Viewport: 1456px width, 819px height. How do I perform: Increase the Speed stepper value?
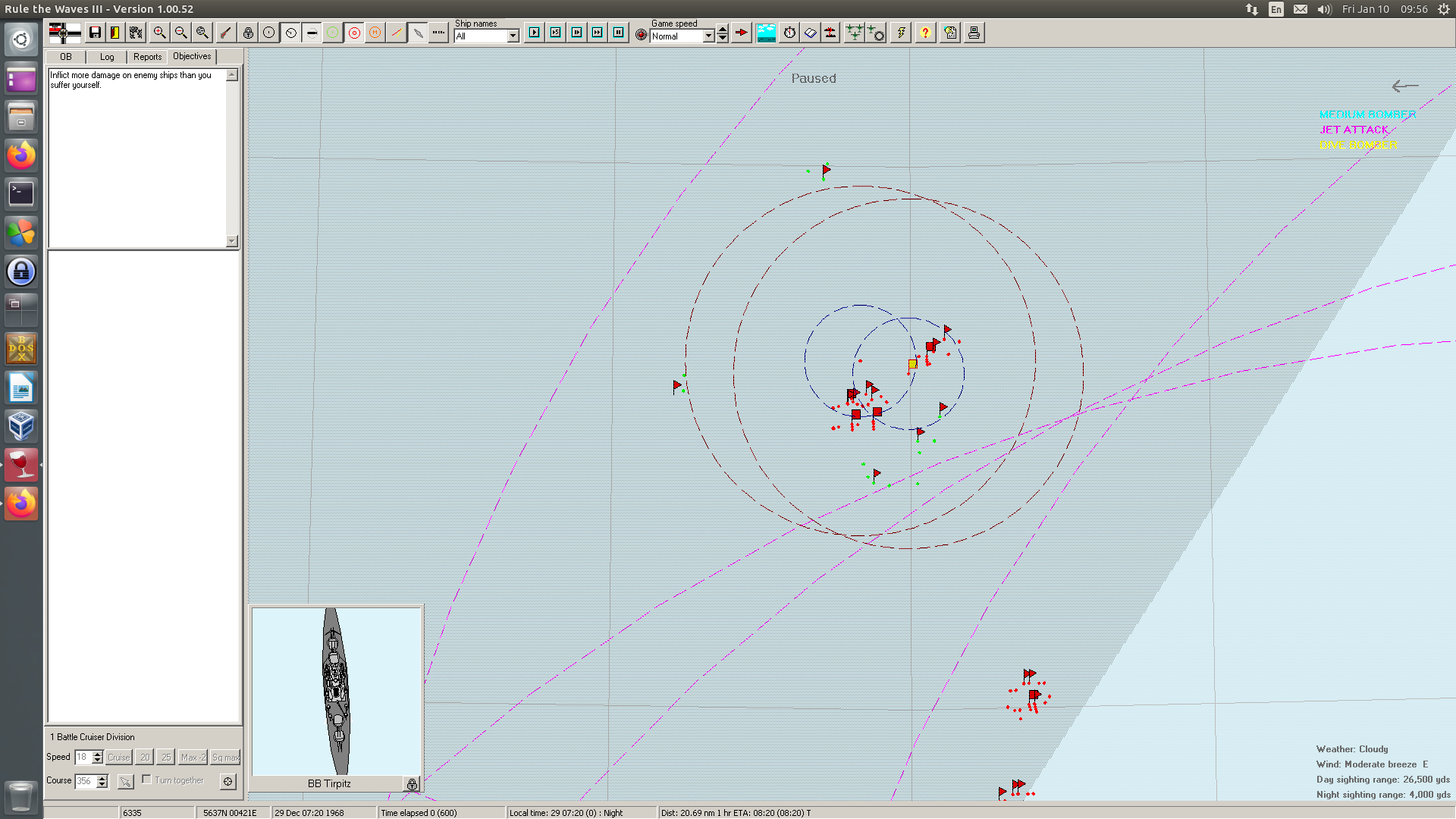pyautogui.click(x=97, y=754)
